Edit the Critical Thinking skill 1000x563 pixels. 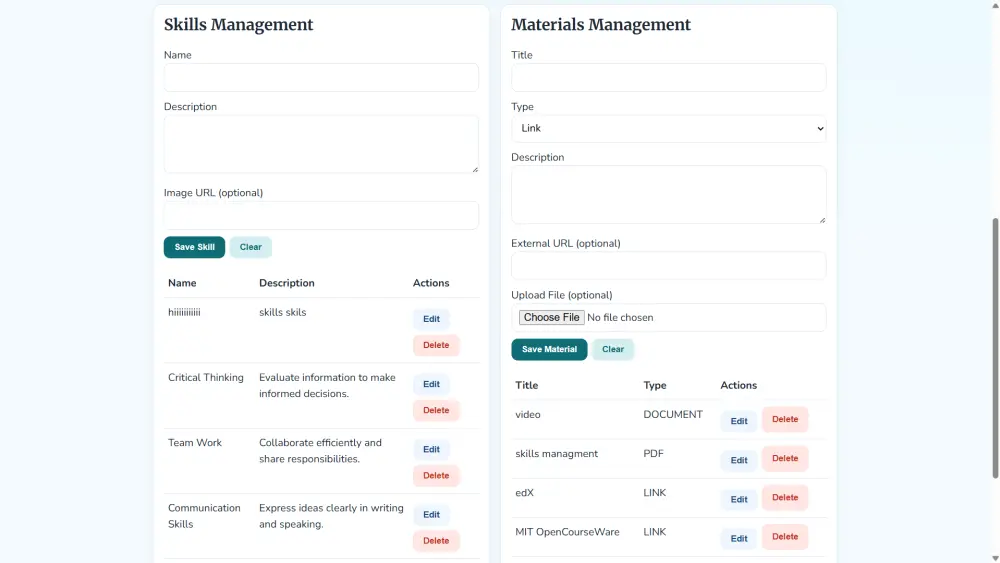tap(431, 384)
